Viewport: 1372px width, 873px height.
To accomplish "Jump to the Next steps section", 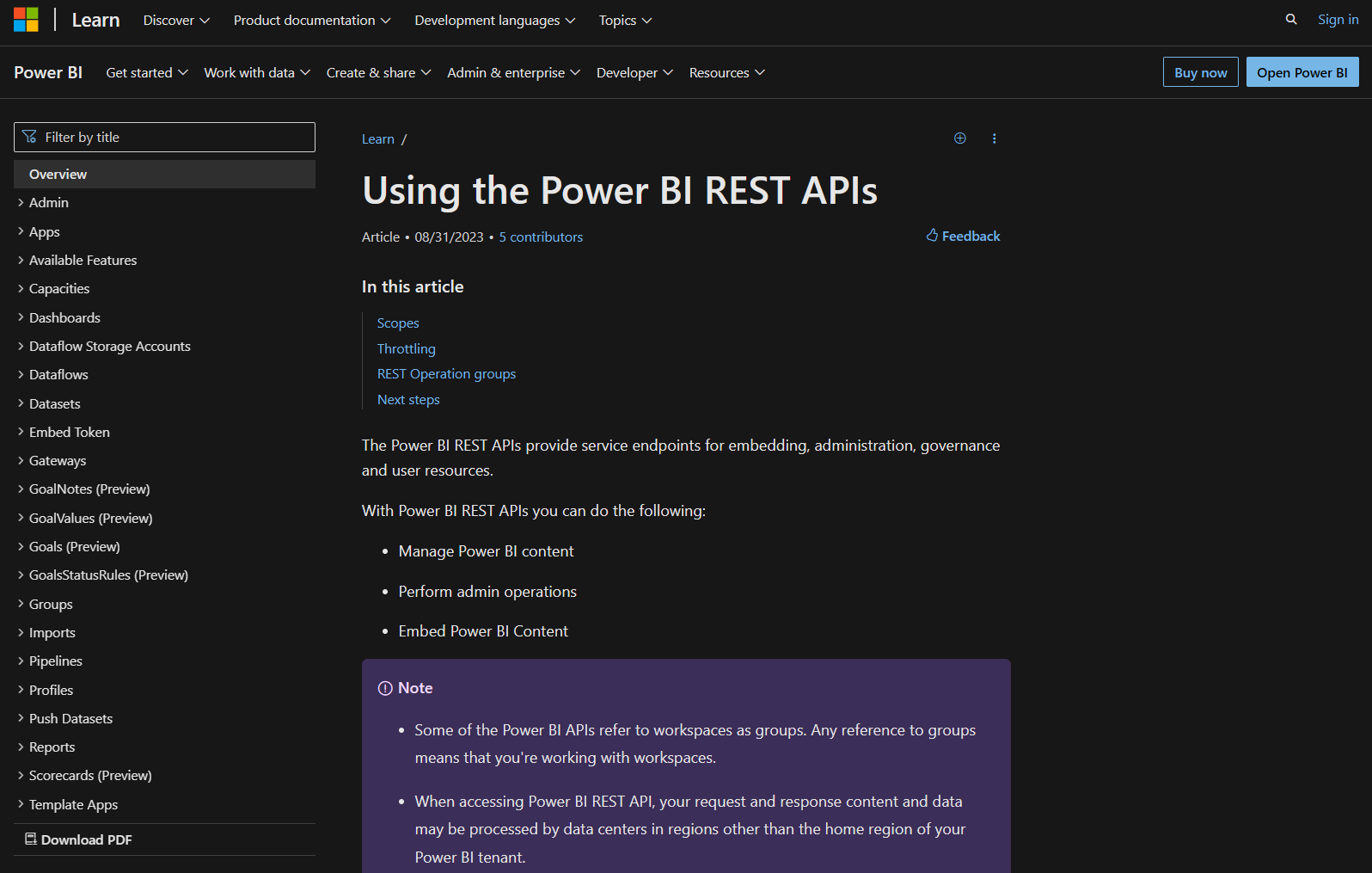I will [x=408, y=399].
